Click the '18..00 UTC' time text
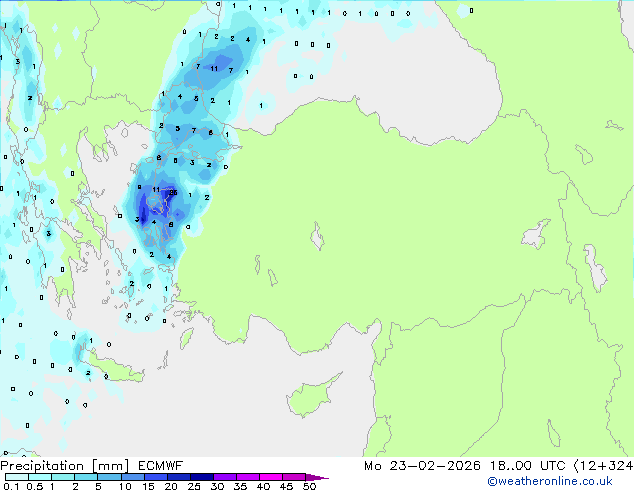 pos(528,466)
